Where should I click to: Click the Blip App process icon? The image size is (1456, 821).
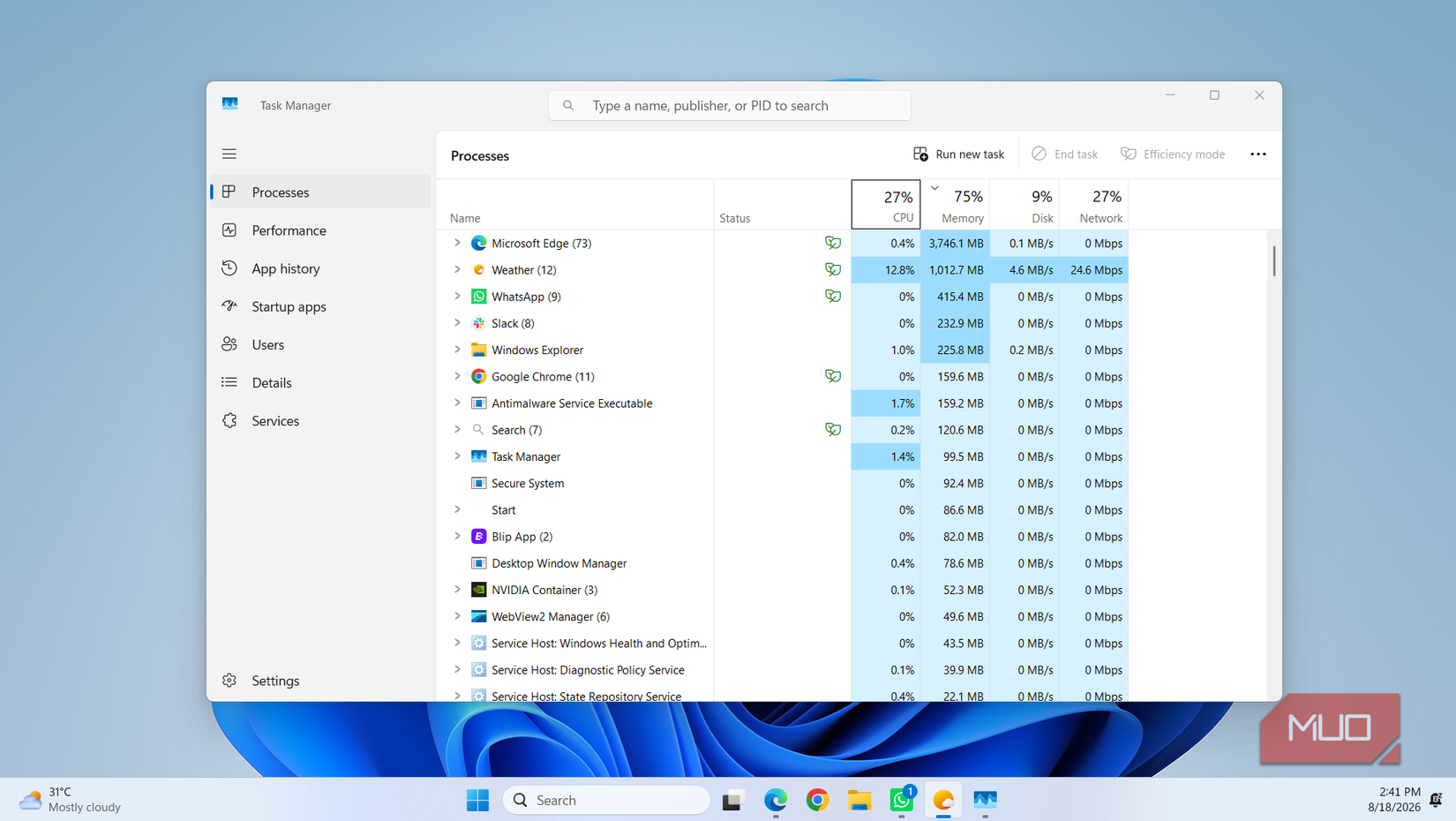[x=478, y=536]
